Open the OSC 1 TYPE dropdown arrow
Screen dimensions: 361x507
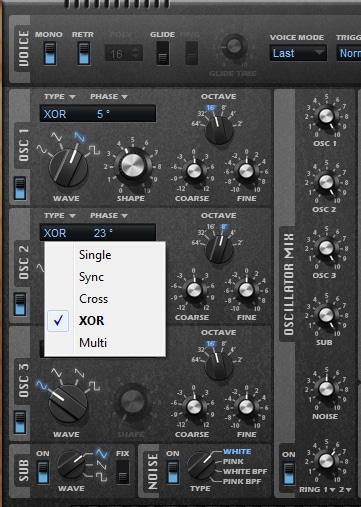click(x=72, y=97)
